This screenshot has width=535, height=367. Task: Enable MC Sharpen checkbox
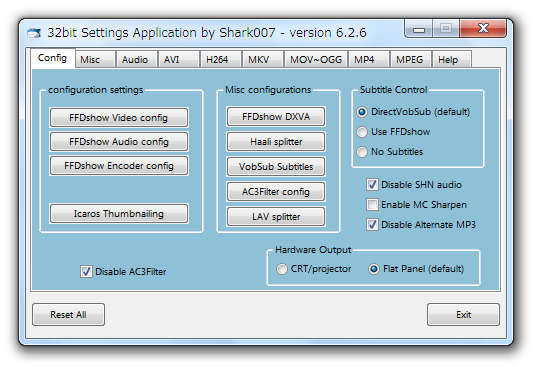(x=416, y=205)
